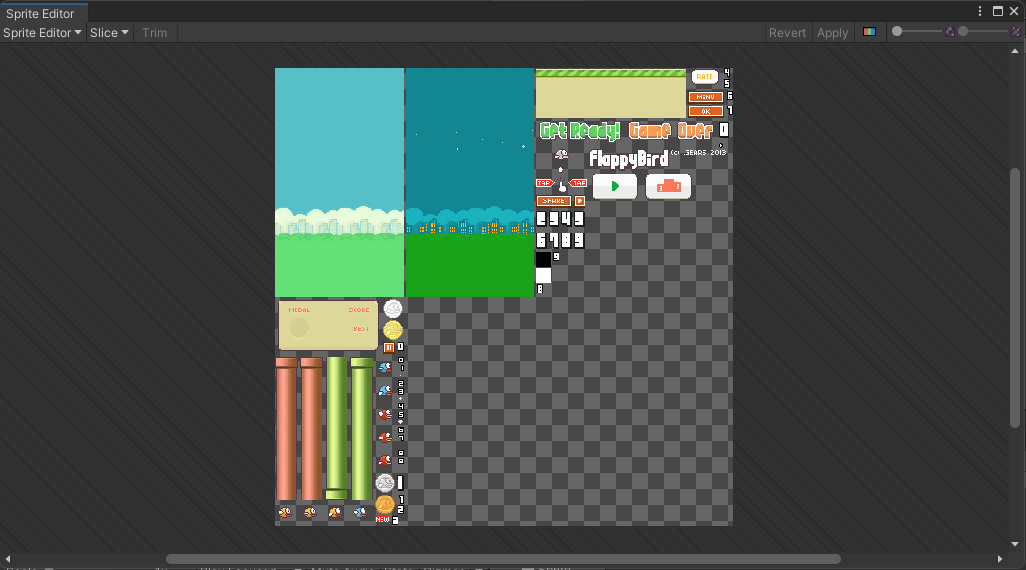The width and height of the screenshot is (1026, 570).
Task: Click the horizontal scrollbar thumb
Action: [x=503, y=559]
